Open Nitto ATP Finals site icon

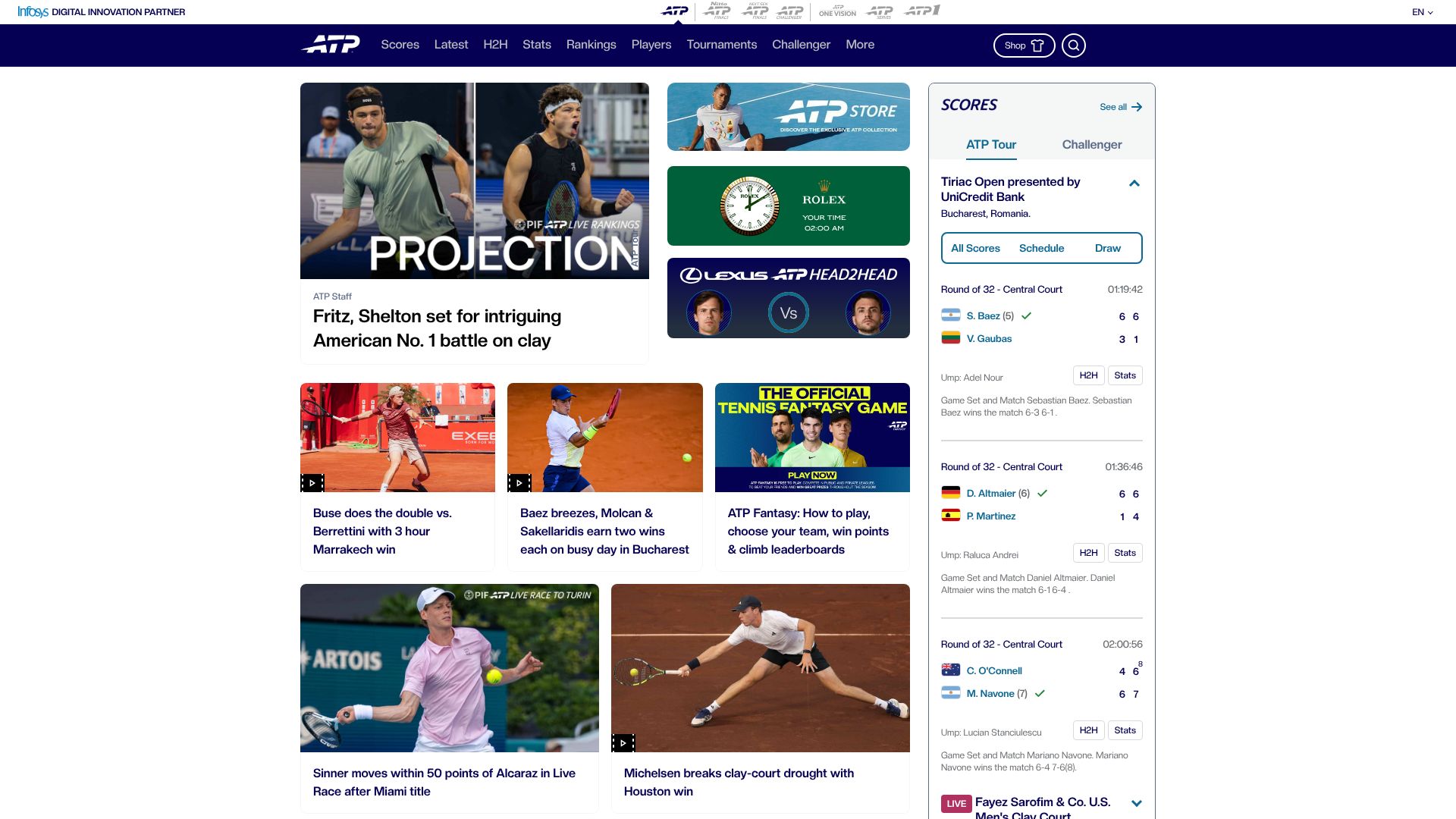tap(717, 11)
